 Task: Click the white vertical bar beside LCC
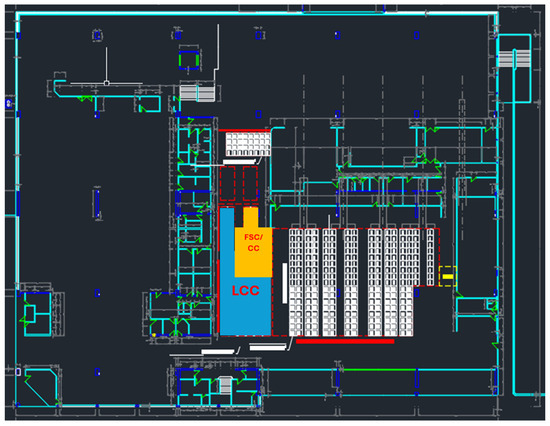[285, 283]
